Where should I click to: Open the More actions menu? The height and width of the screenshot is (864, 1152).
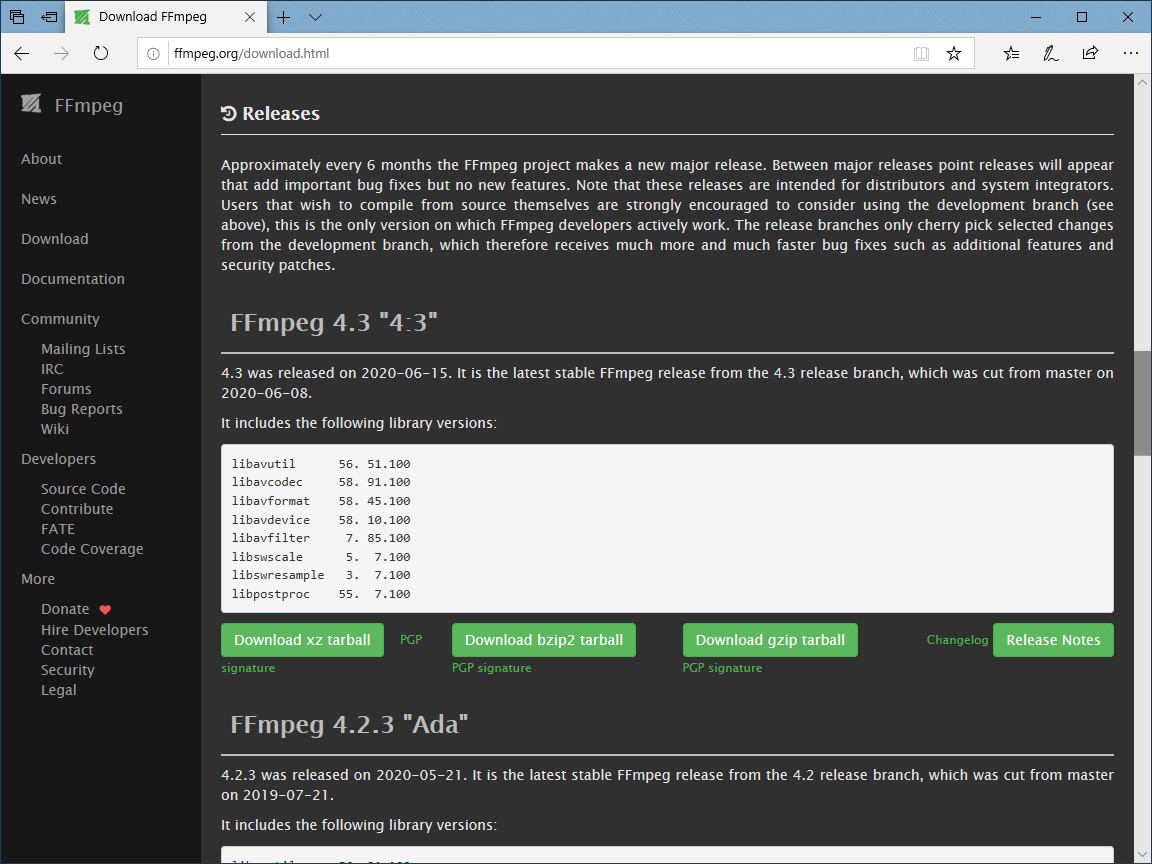click(1131, 52)
